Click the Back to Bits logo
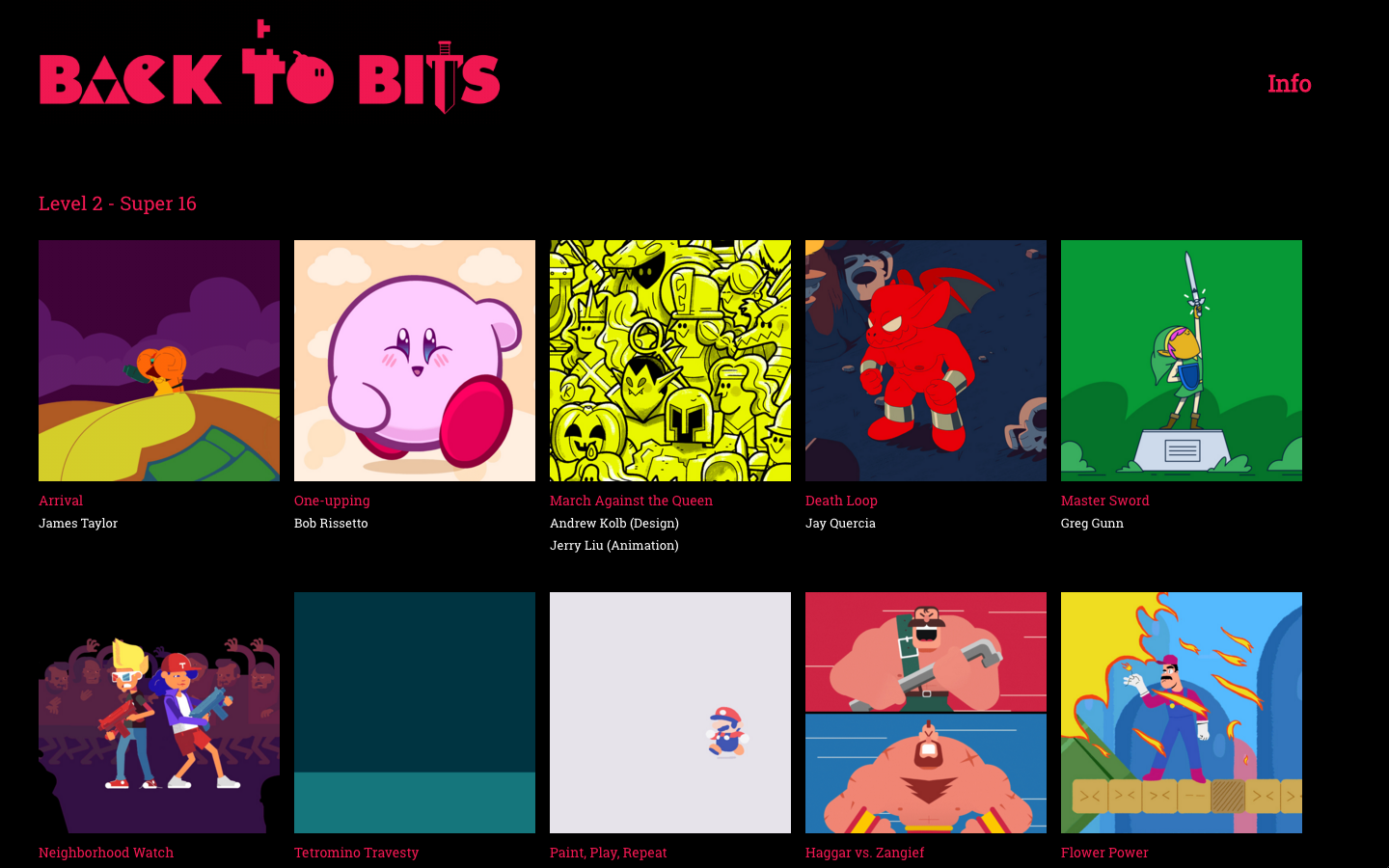Screen dimensions: 1389x868 (269, 67)
